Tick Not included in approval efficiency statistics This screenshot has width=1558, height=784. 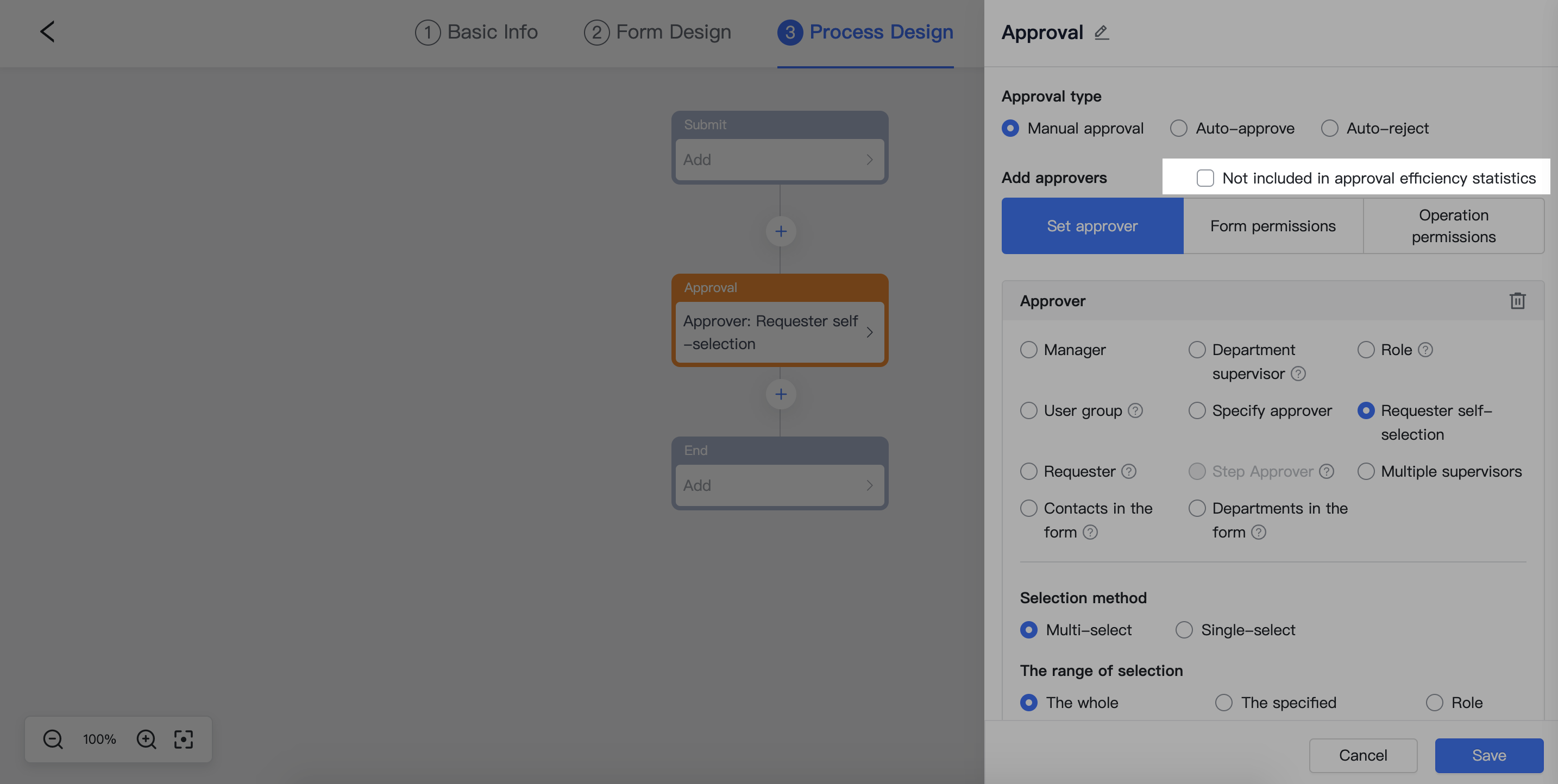[1205, 178]
